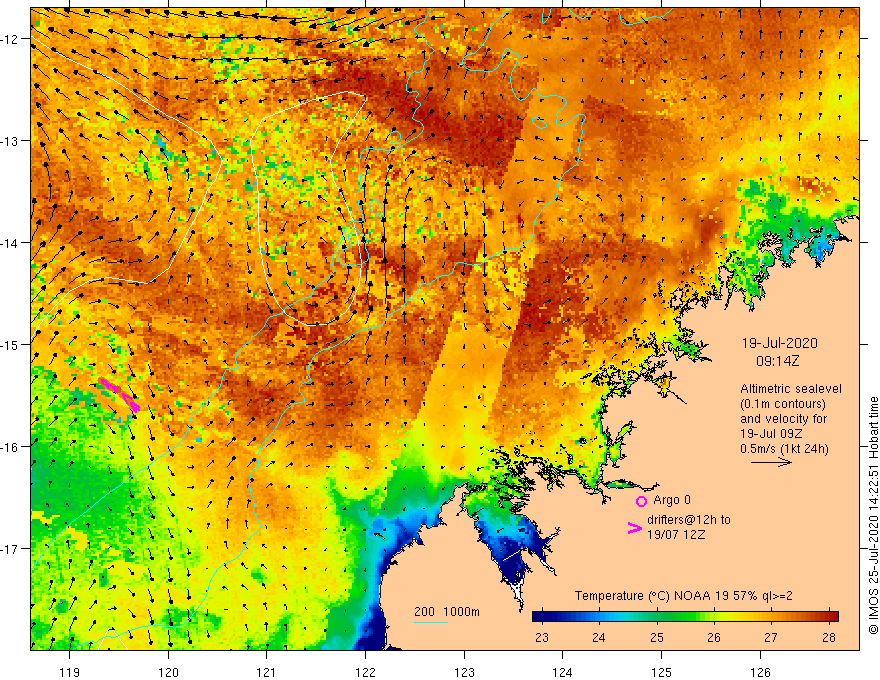Click the temperature color bar legend
This screenshot has width=880, height=680.
pyautogui.click(x=685, y=616)
